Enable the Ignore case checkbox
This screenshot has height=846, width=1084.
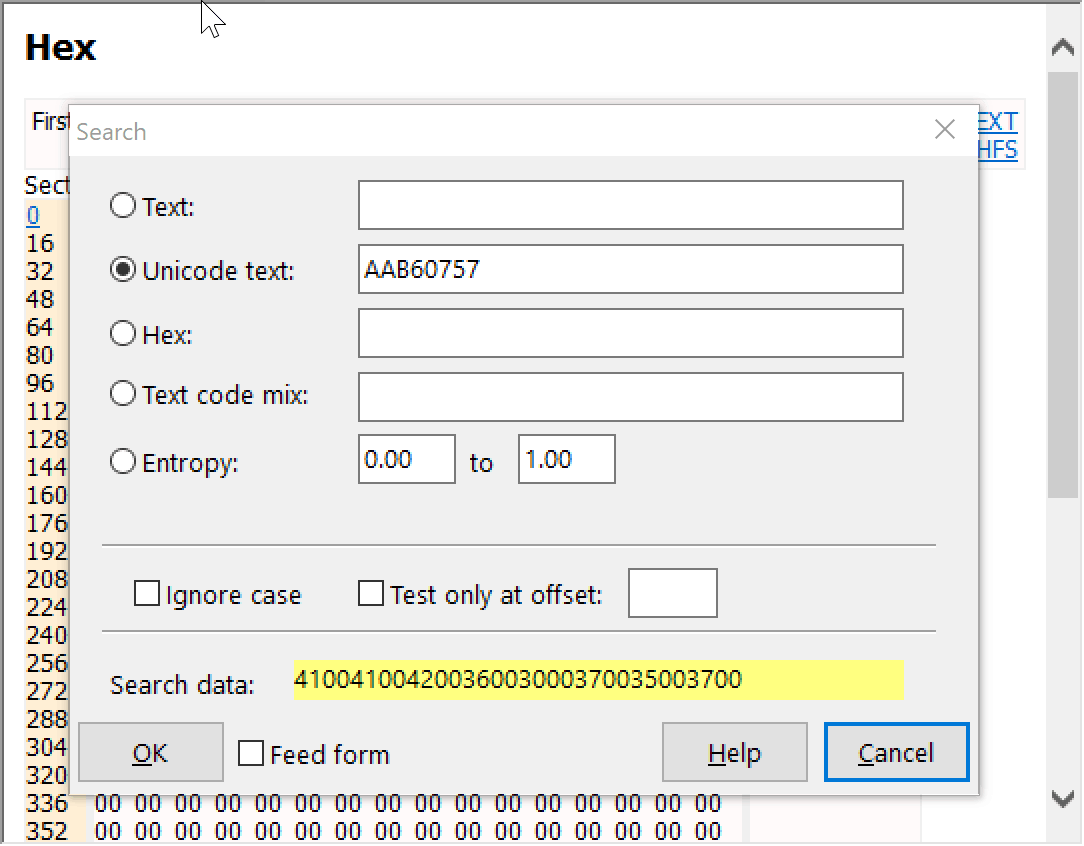point(147,593)
